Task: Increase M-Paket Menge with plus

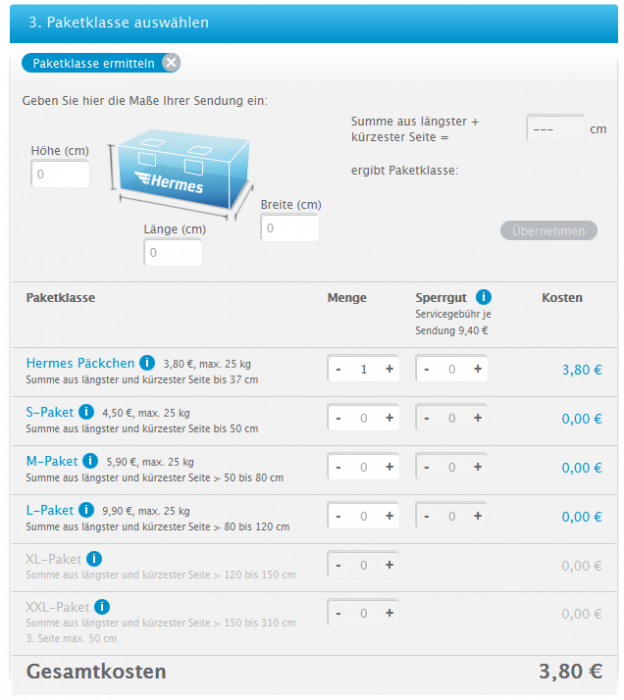Action: [x=390, y=467]
